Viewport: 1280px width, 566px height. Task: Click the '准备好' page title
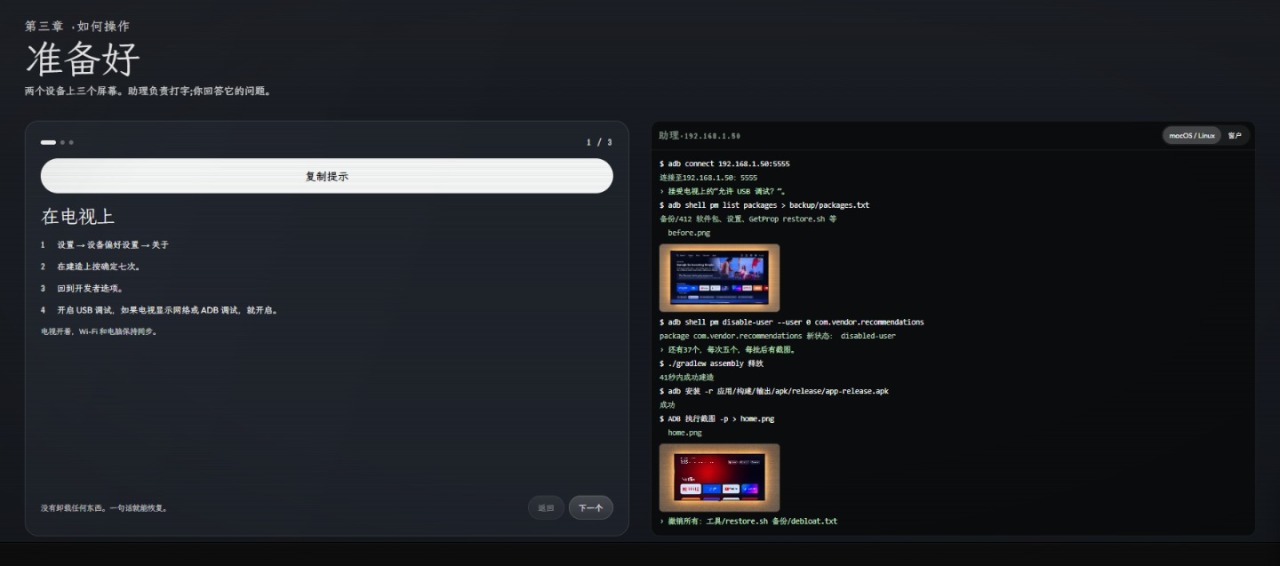pyautogui.click(x=82, y=59)
